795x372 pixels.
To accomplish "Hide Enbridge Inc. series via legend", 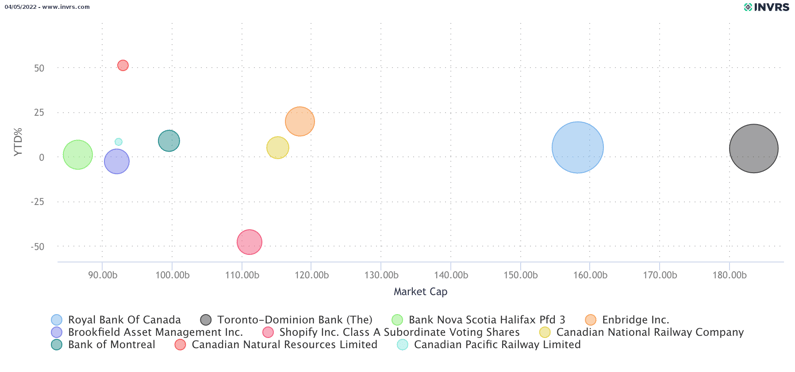I will click(x=627, y=320).
